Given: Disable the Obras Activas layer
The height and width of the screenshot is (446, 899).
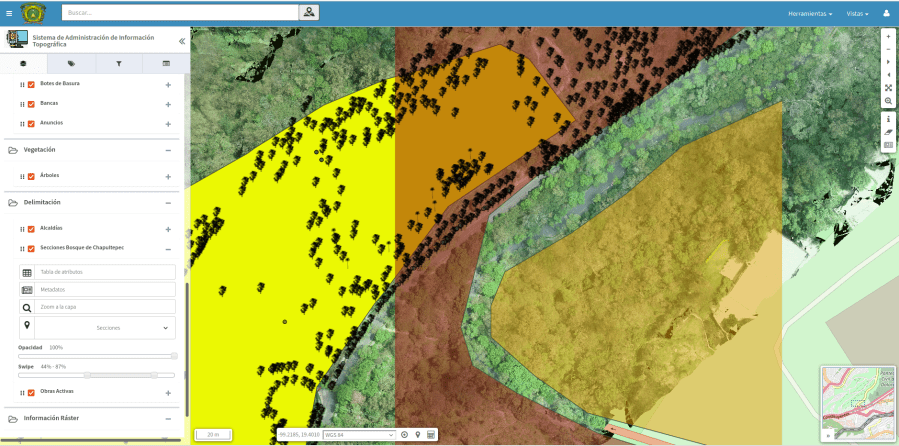Looking at the screenshot, I should [x=31, y=392].
